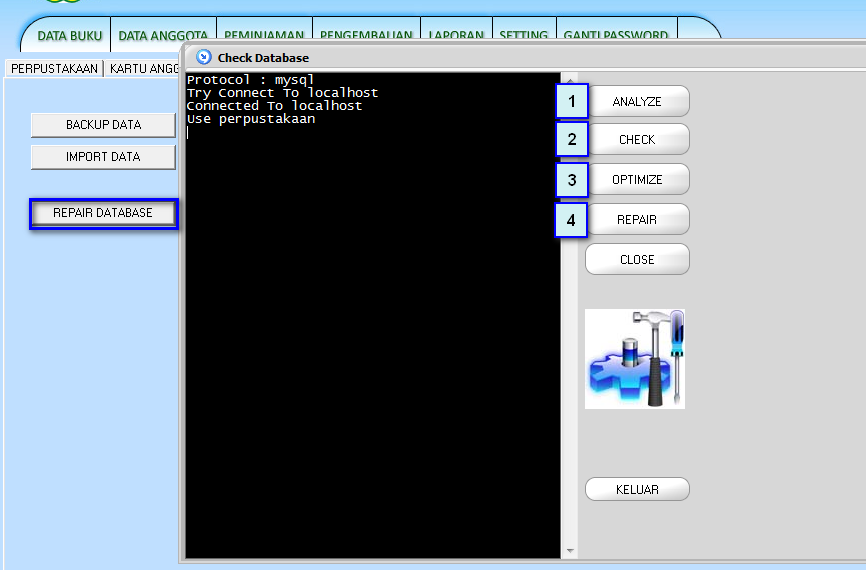Select the PERPUSTAKAAN sub-tab

click(54, 68)
